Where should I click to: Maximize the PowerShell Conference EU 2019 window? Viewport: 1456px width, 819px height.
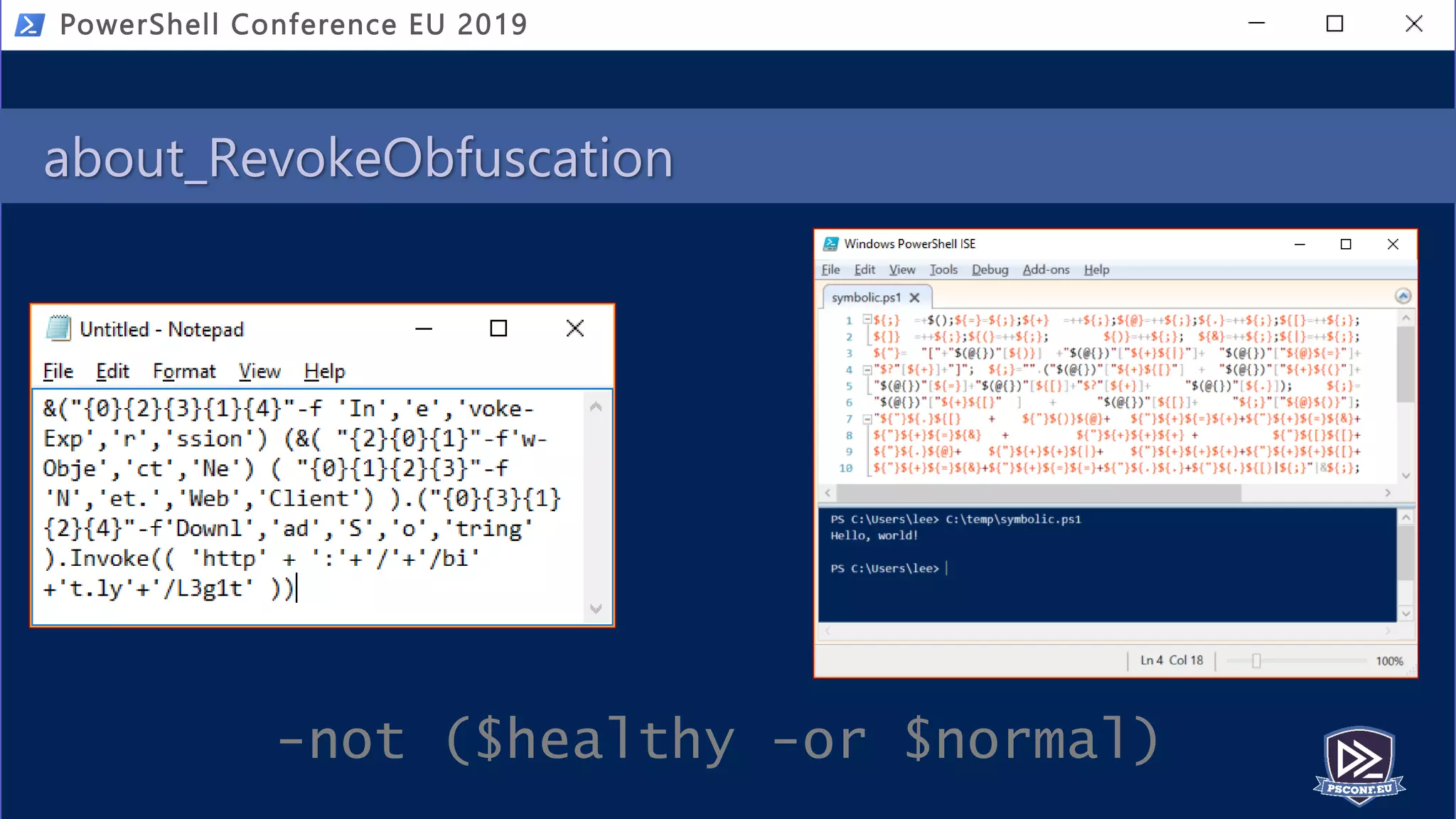[1335, 24]
